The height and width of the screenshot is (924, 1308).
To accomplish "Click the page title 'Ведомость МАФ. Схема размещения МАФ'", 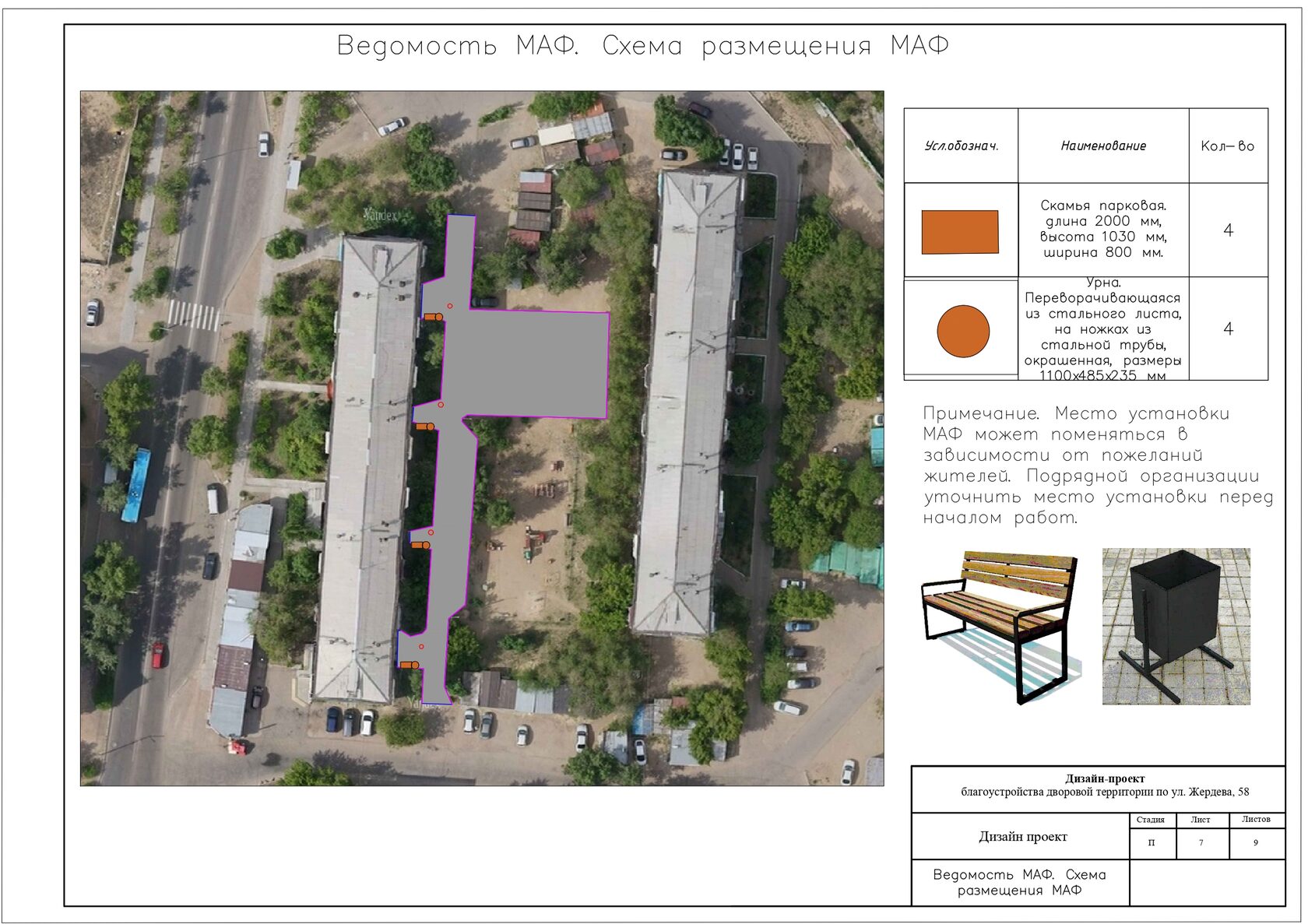I will [643, 46].
